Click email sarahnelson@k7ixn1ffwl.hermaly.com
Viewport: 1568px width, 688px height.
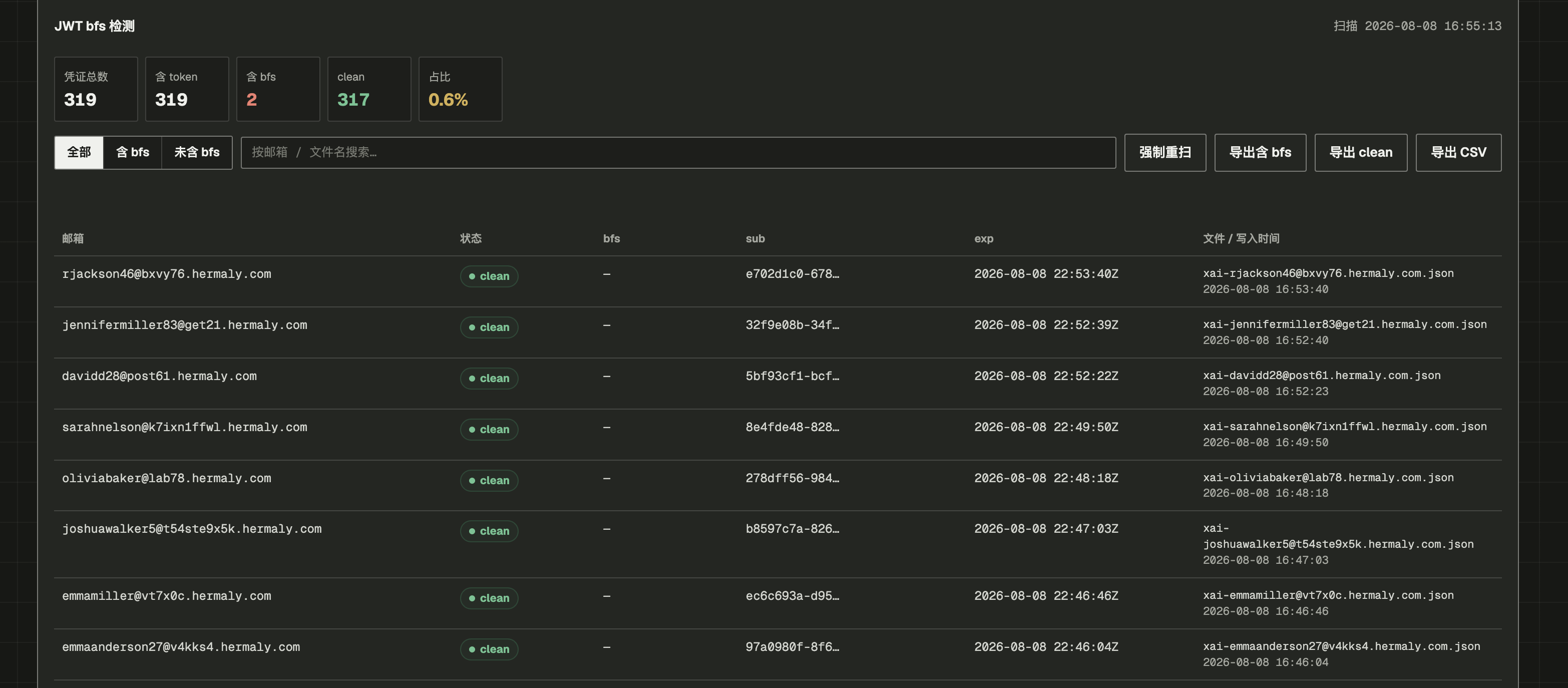pyautogui.click(x=184, y=428)
